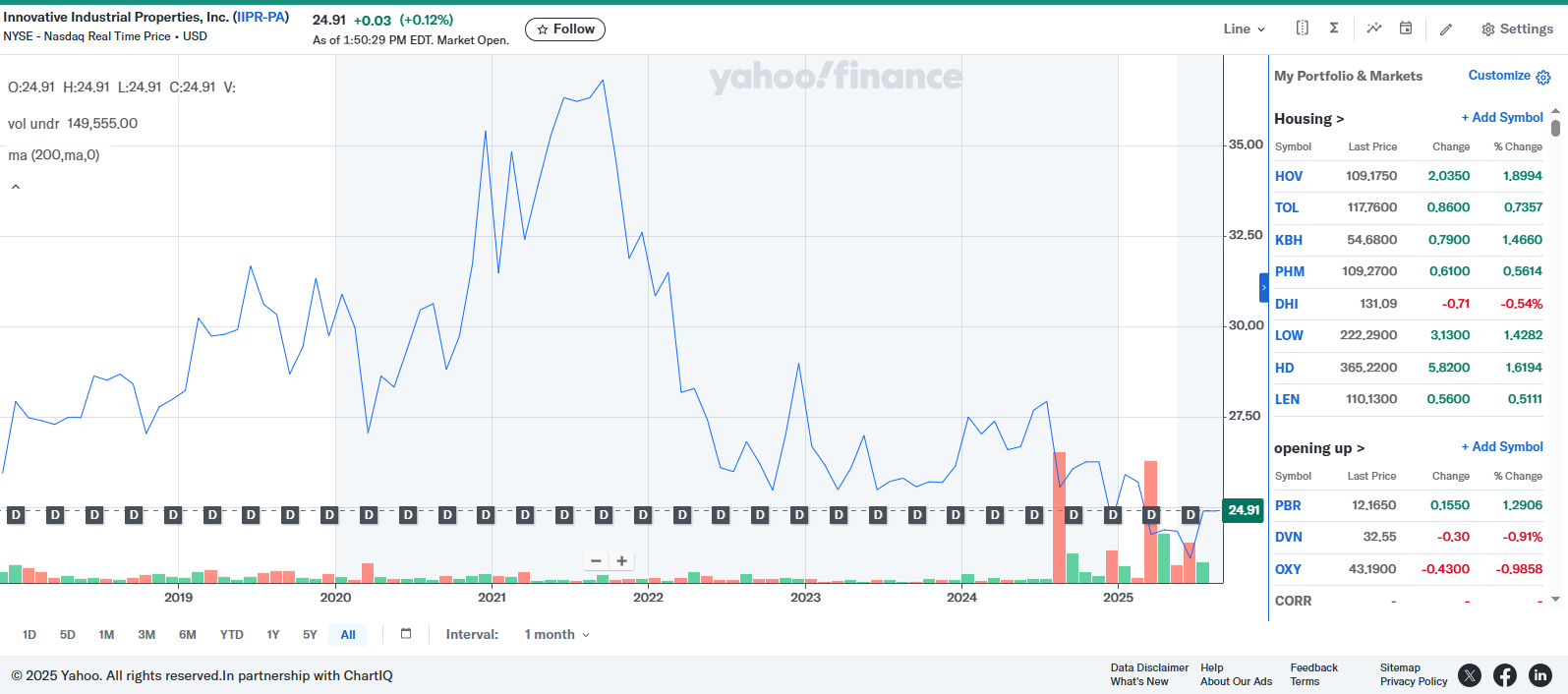Open the LOW symbol link
Image resolution: width=1568 pixels, height=694 pixels.
click(x=1289, y=335)
